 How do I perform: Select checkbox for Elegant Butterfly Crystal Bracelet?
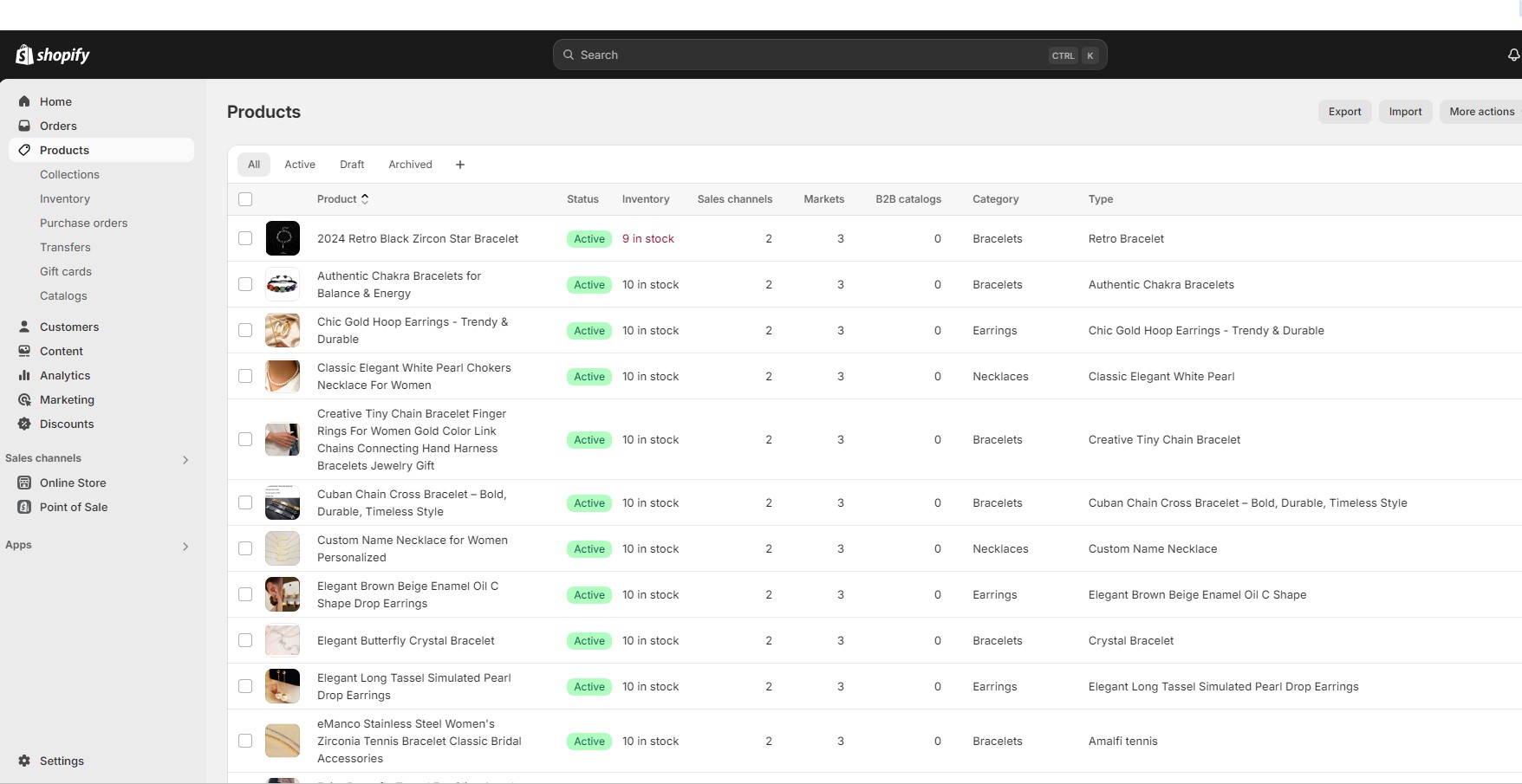pyautogui.click(x=245, y=640)
